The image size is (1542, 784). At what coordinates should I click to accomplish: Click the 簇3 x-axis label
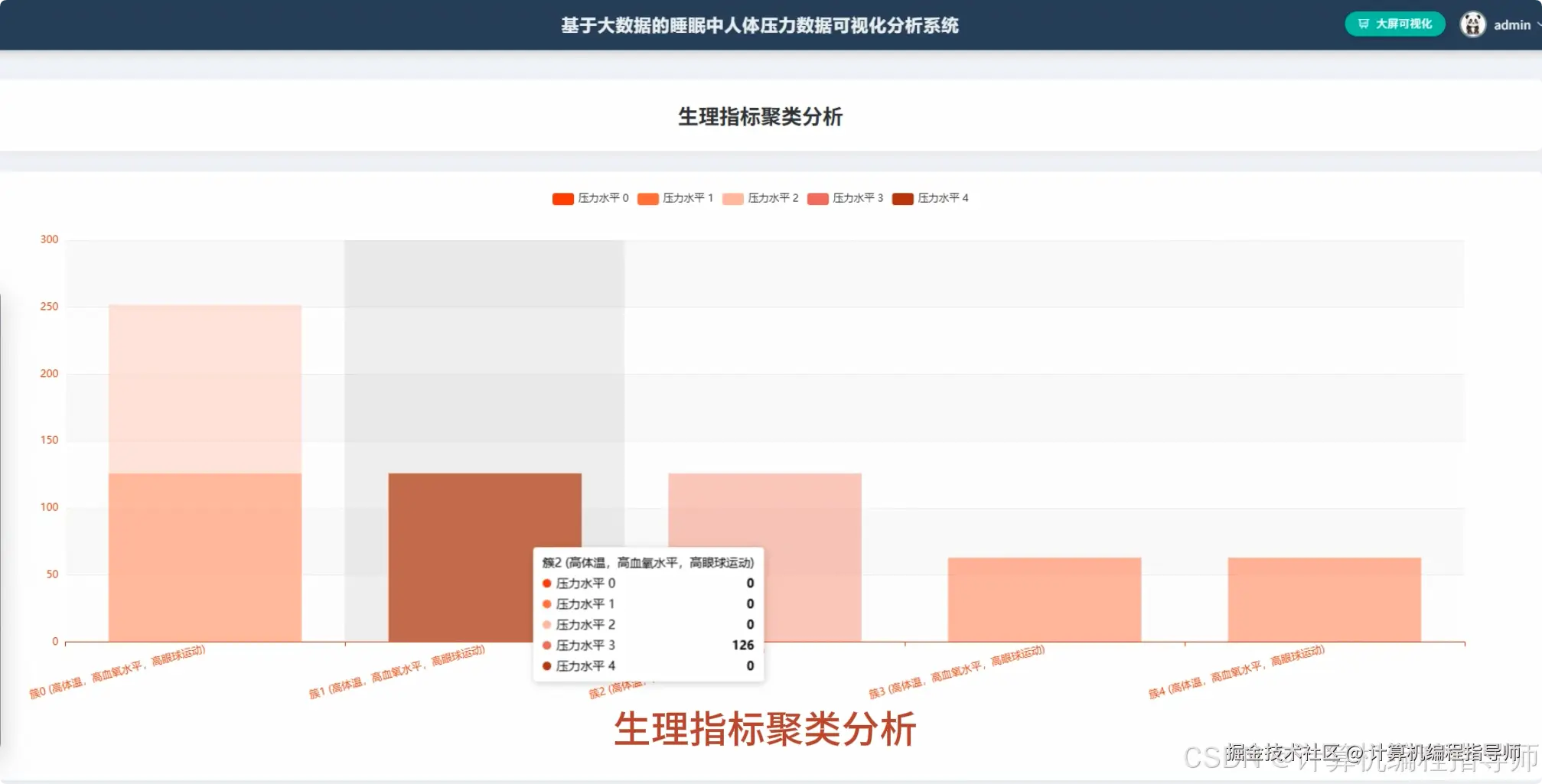[957, 672]
